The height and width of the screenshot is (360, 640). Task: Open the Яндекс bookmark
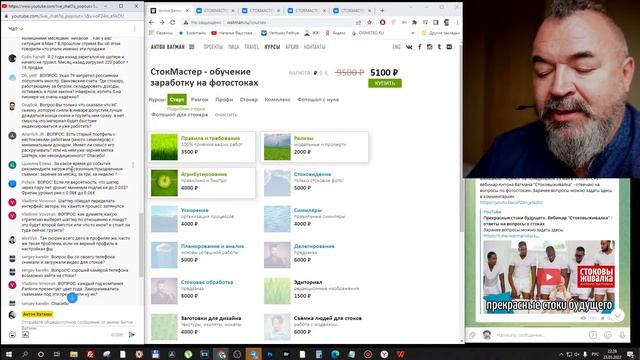pyautogui.click(x=335, y=33)
